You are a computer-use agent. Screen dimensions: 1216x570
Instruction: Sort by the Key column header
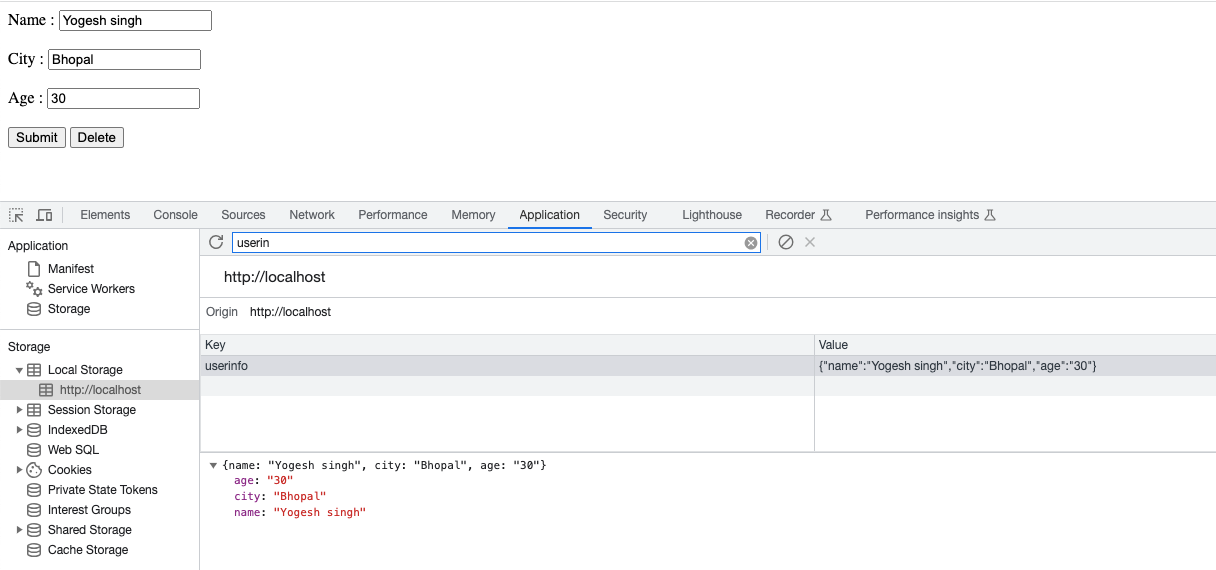click(507, 345)
